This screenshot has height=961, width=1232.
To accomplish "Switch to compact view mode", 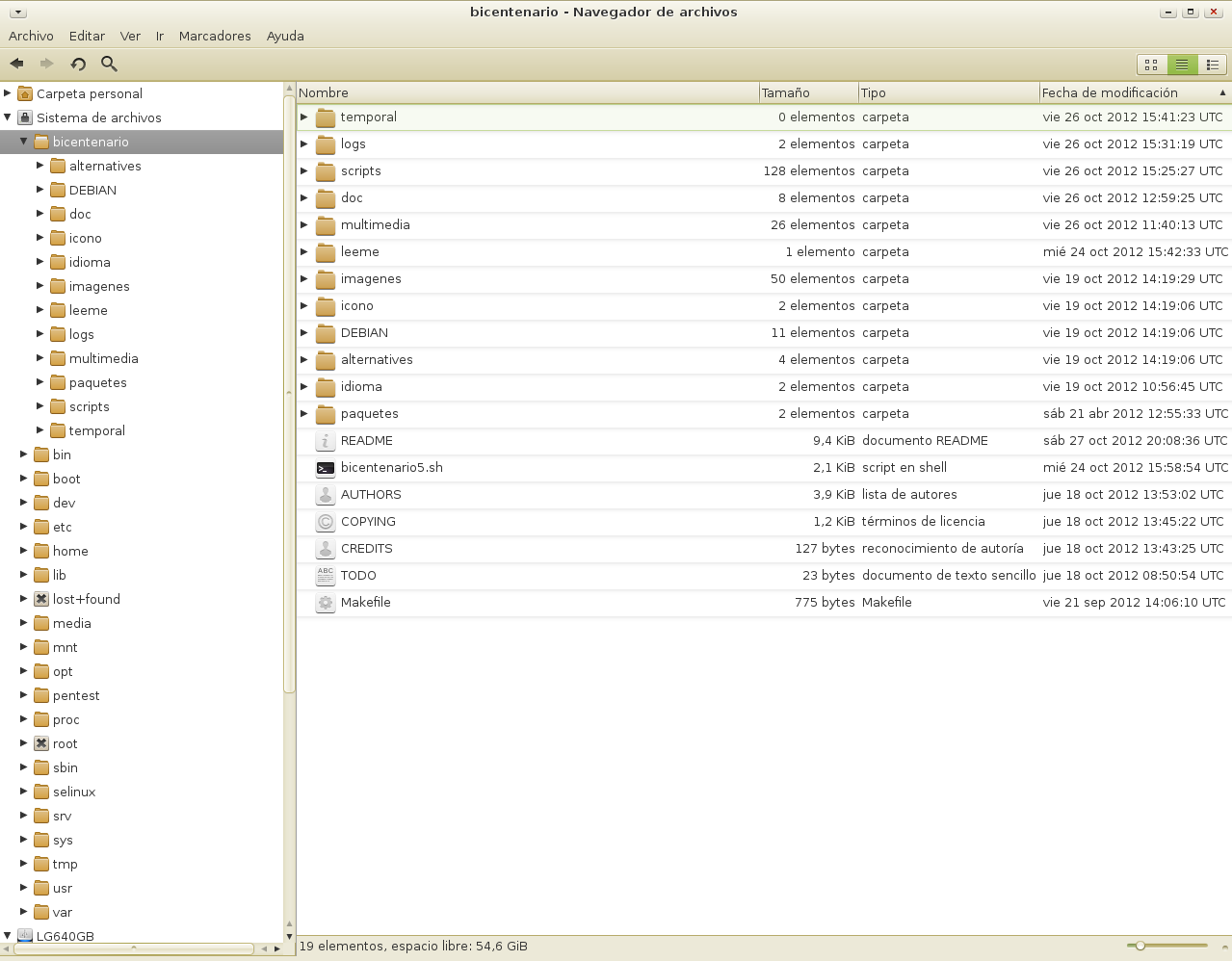I will coord(1213,65).
